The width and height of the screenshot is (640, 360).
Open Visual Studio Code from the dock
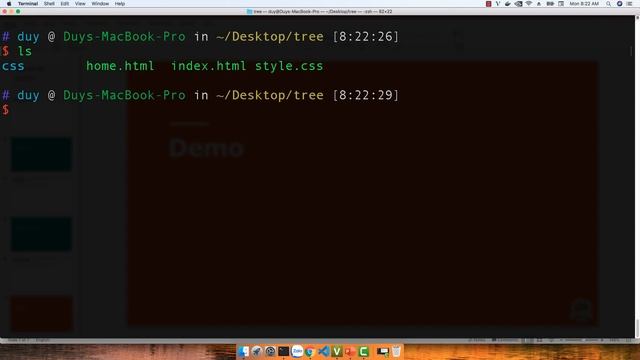[x=324, y=351]
